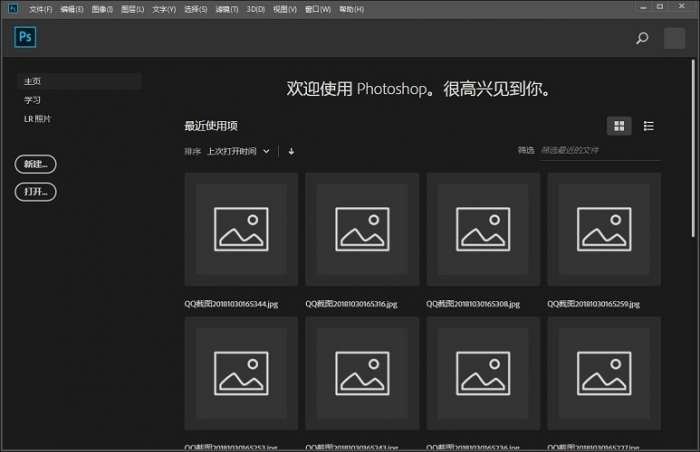Maximize the Photoshop window
700x452 pixels.
click(660, 7)
